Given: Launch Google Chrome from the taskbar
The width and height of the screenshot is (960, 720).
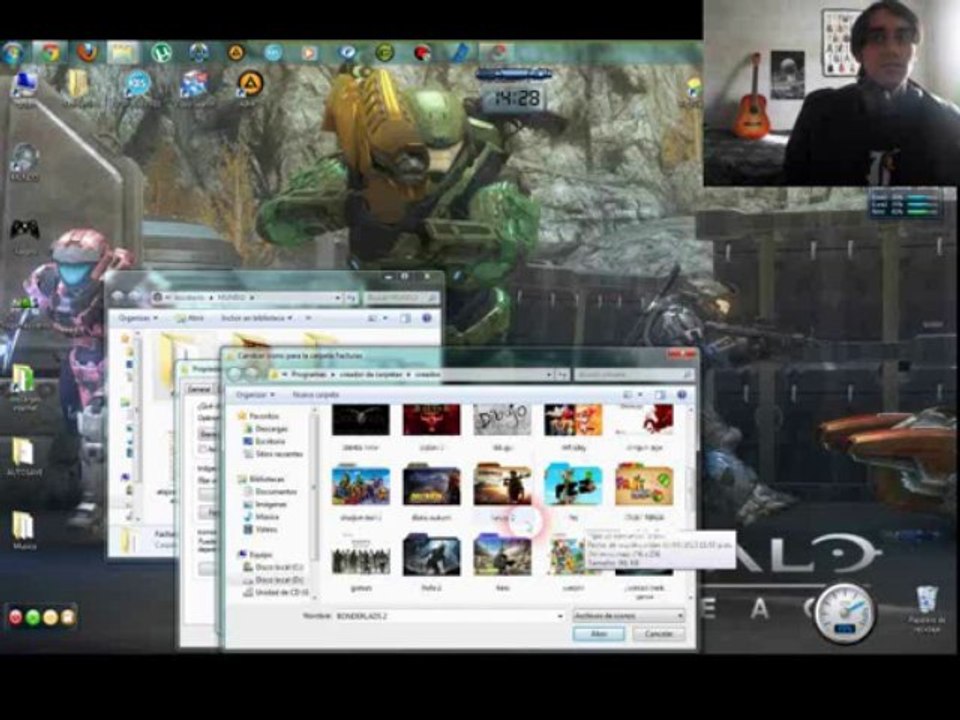Looking at the screenshot, I should coord(50,53).
